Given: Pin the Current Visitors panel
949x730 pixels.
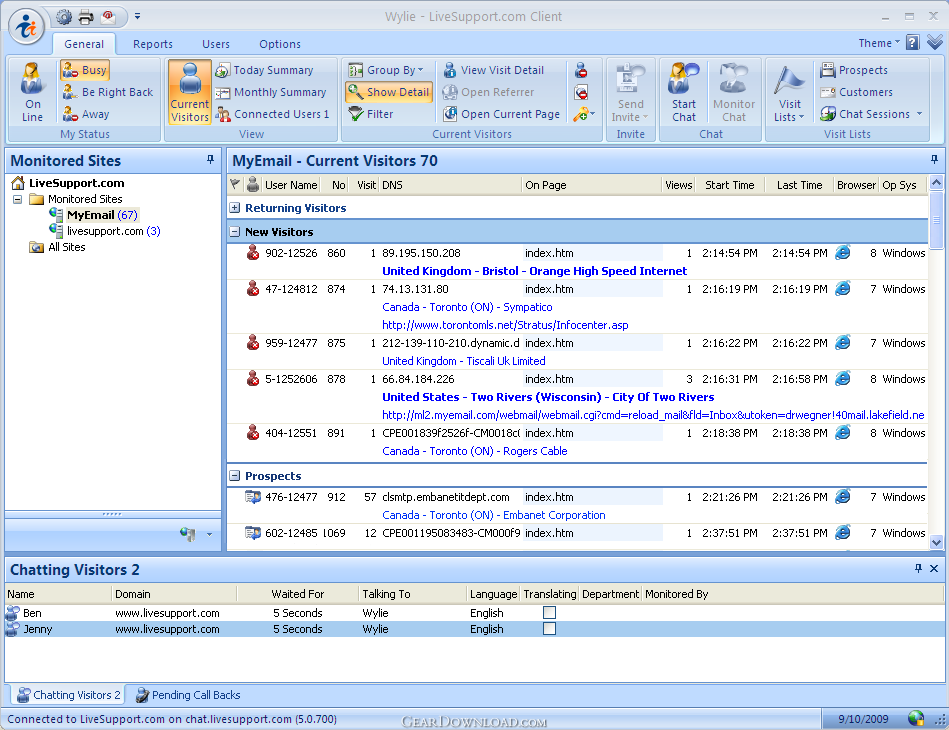Looking at the screenshot, I should coord(934,160).
